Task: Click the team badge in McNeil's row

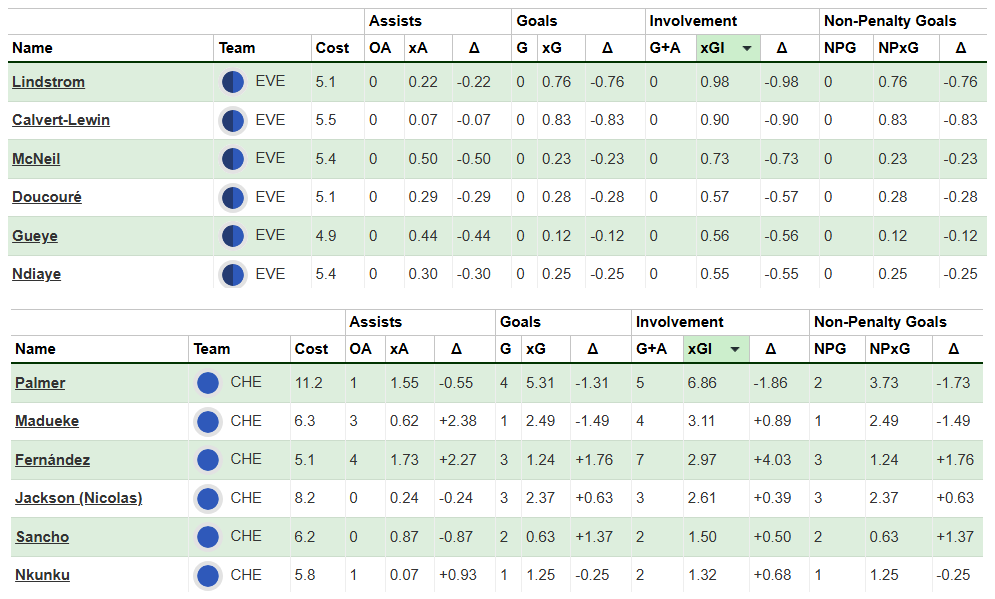Action: click(x=232, y=159)
